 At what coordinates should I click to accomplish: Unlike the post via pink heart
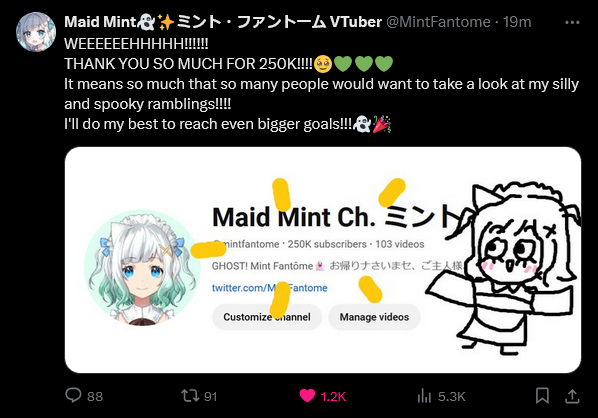pos(307,395)
